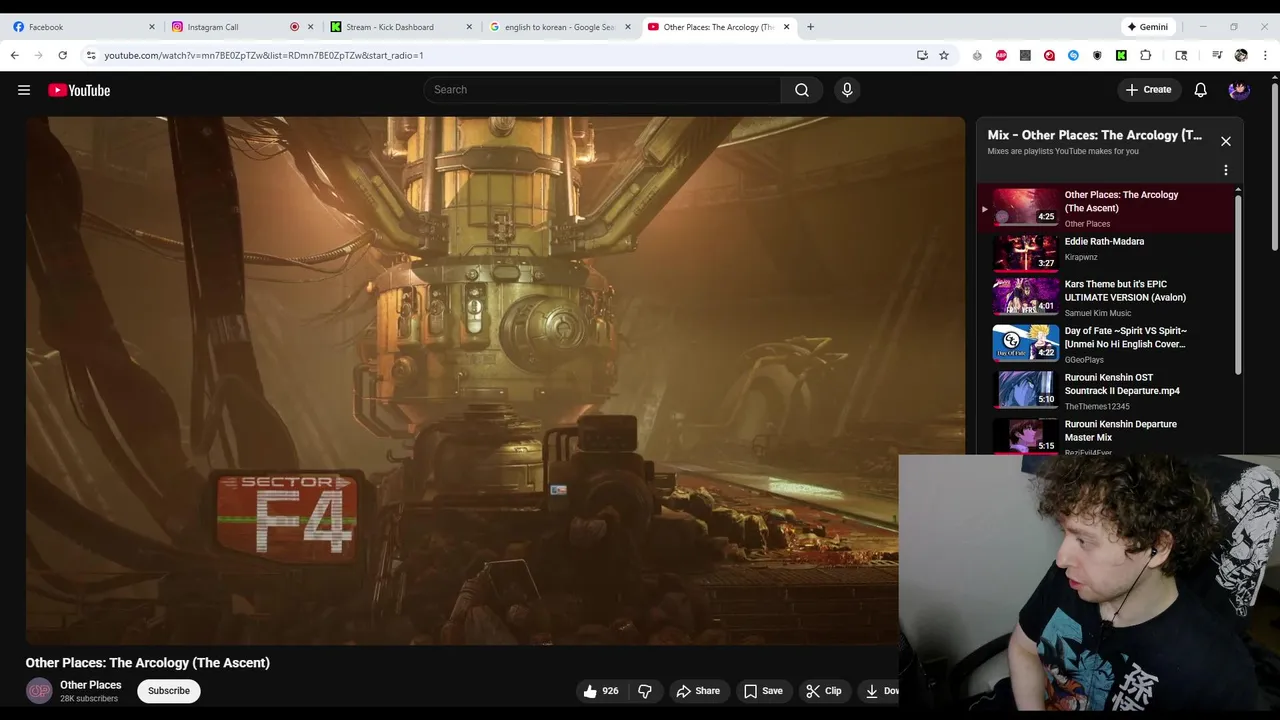Open Gemini in Chrome

[x=1148, y=27]
